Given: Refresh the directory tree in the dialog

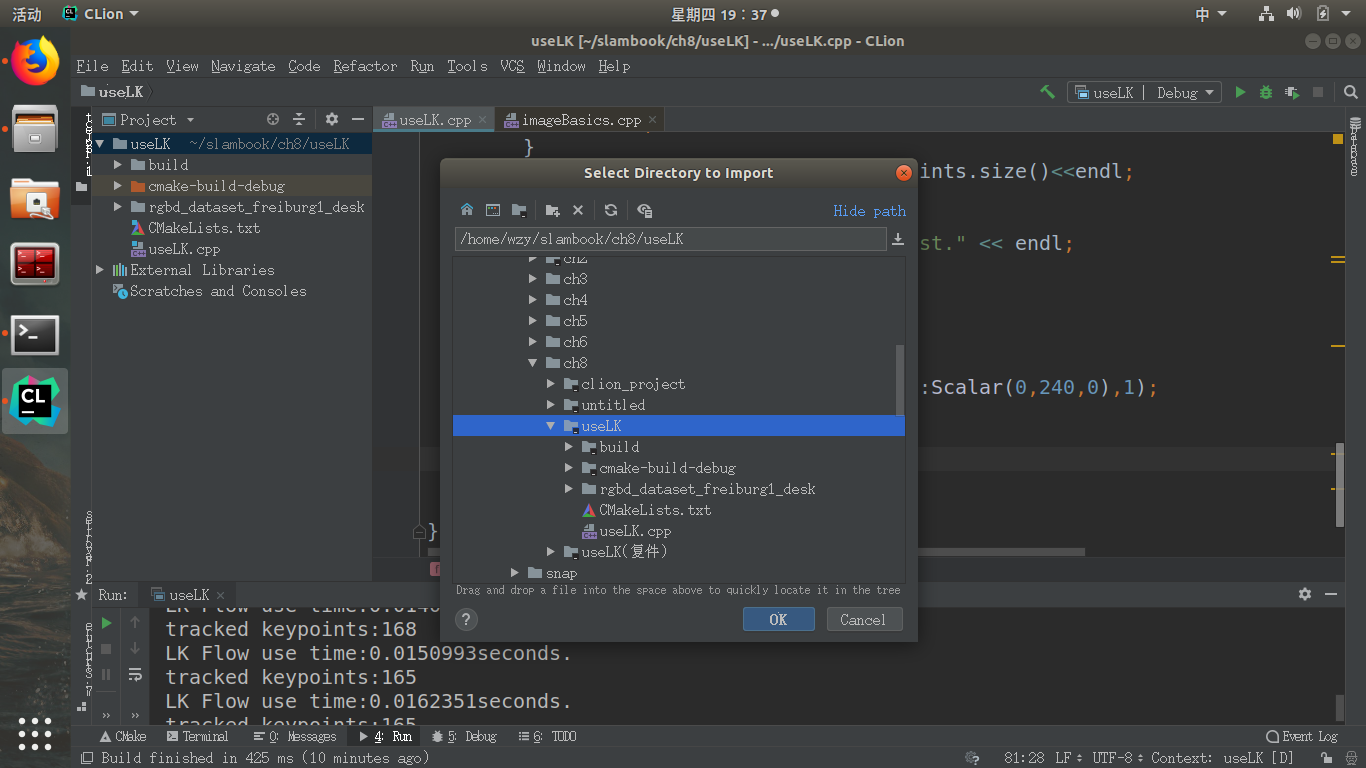Looking at the screenshot, I should click(x=610, y=210).
